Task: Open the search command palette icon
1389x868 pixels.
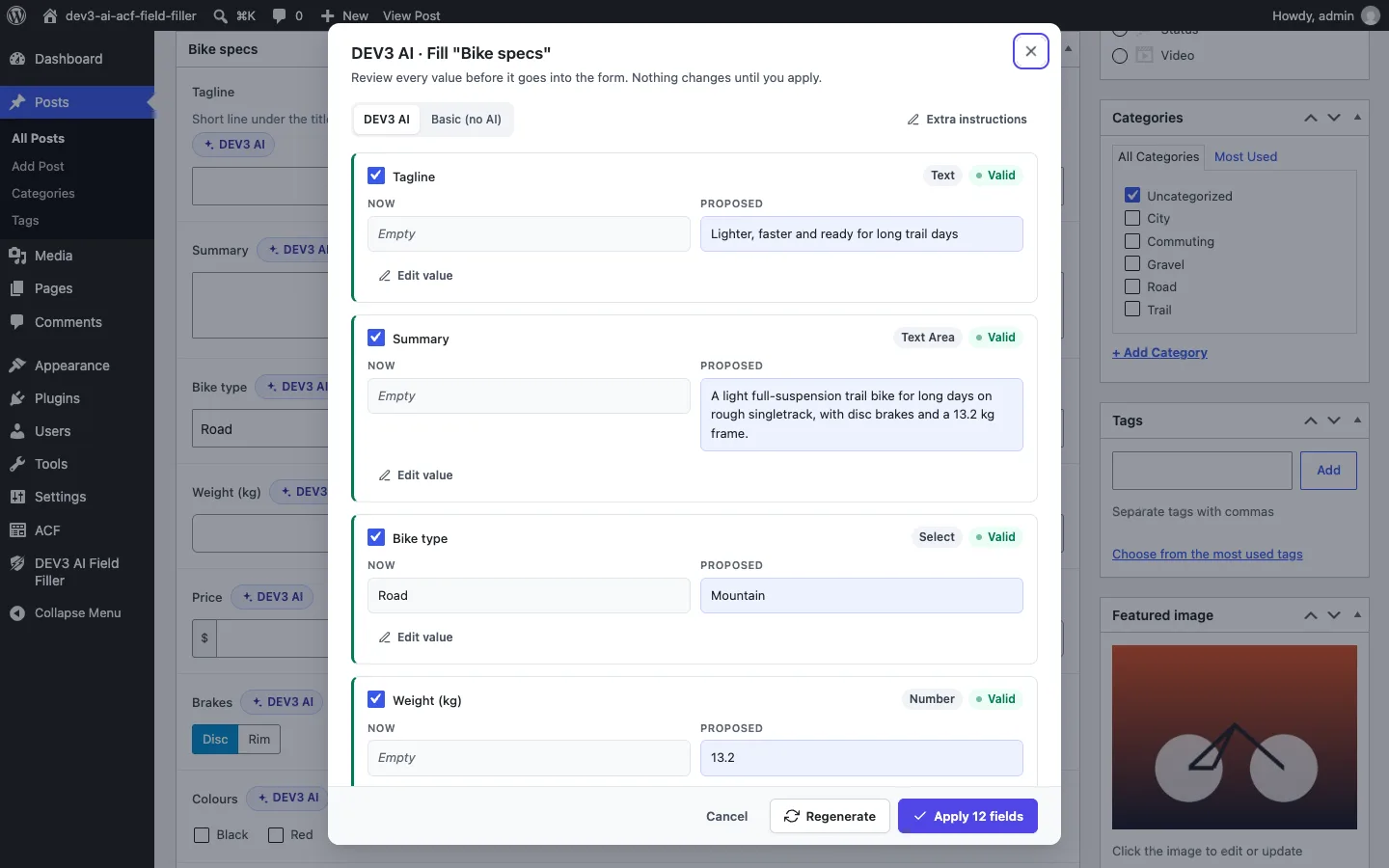Action: click(221, 15)
